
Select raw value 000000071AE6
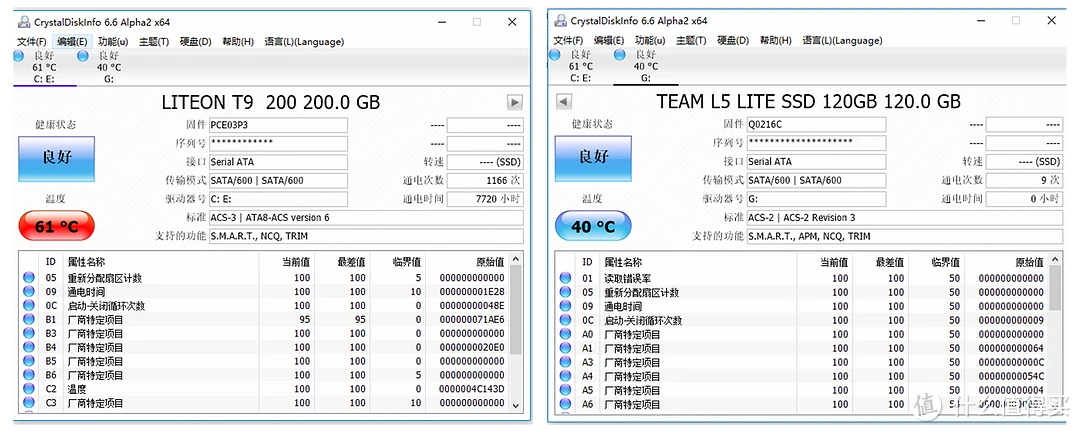tap(472, 320)
